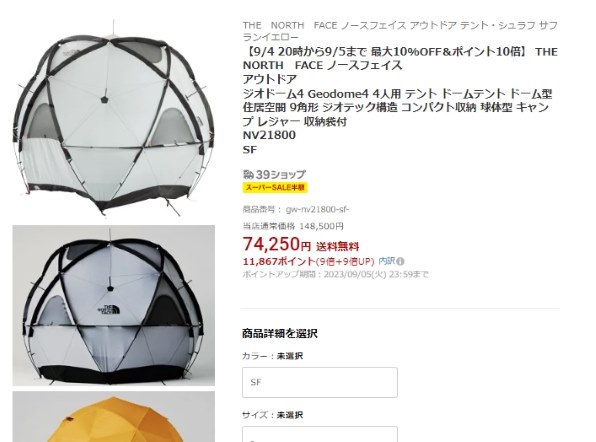Click the yellow スーパーSALE半額 badge
The height and width of the screenshot is (442, 596).
click(275, 187)
